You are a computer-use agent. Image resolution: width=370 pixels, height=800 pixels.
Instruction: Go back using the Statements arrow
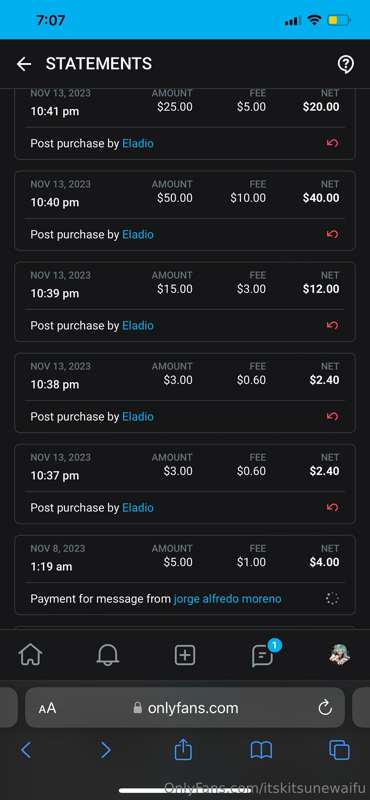[x=24, y=64]
